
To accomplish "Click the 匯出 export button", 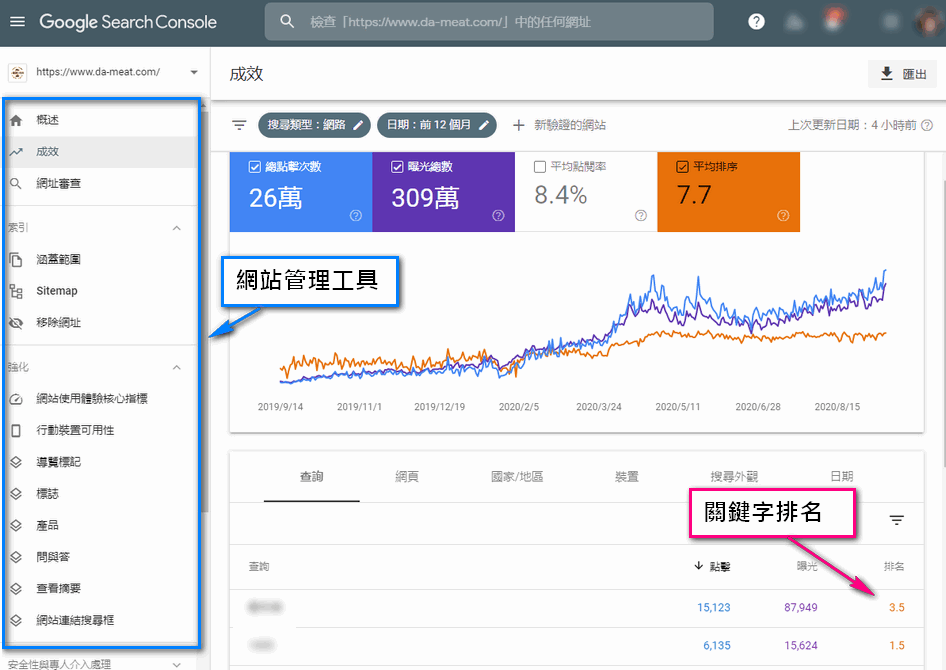I will (x=903, y=74).
